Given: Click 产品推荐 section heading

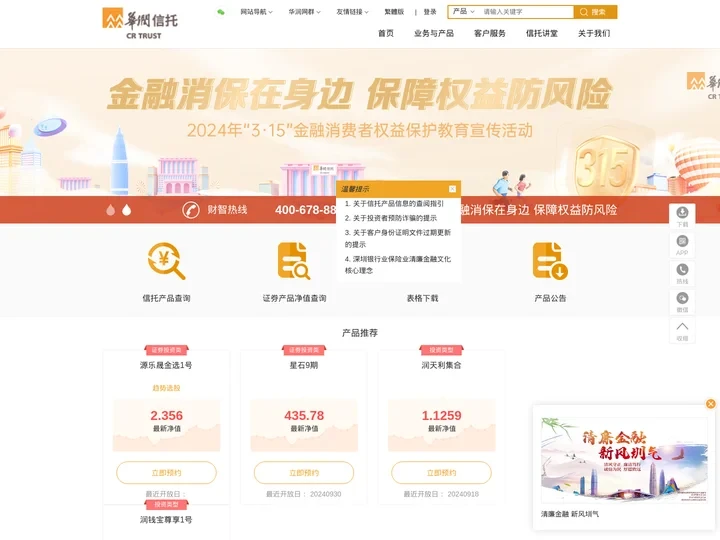Looking at the screenshot, I should click(360, 333).
